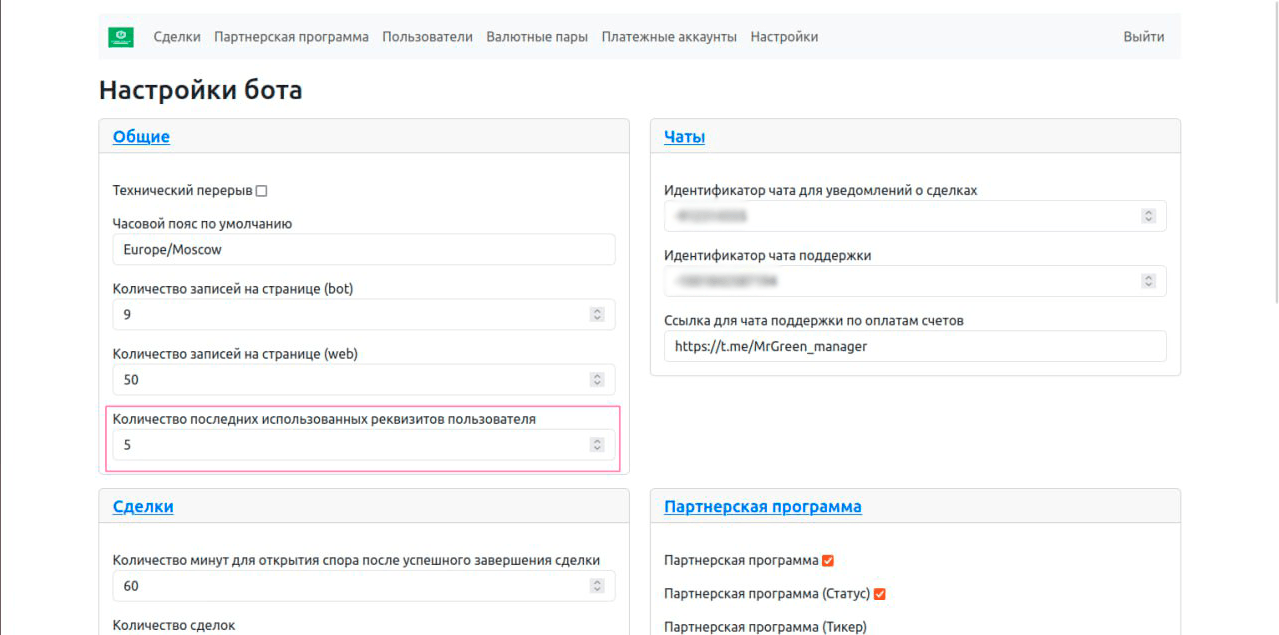Screen dimensions: 1279x635
Task: Click the Часовой пояс по умолчанию field
Action: click(364, 249)
